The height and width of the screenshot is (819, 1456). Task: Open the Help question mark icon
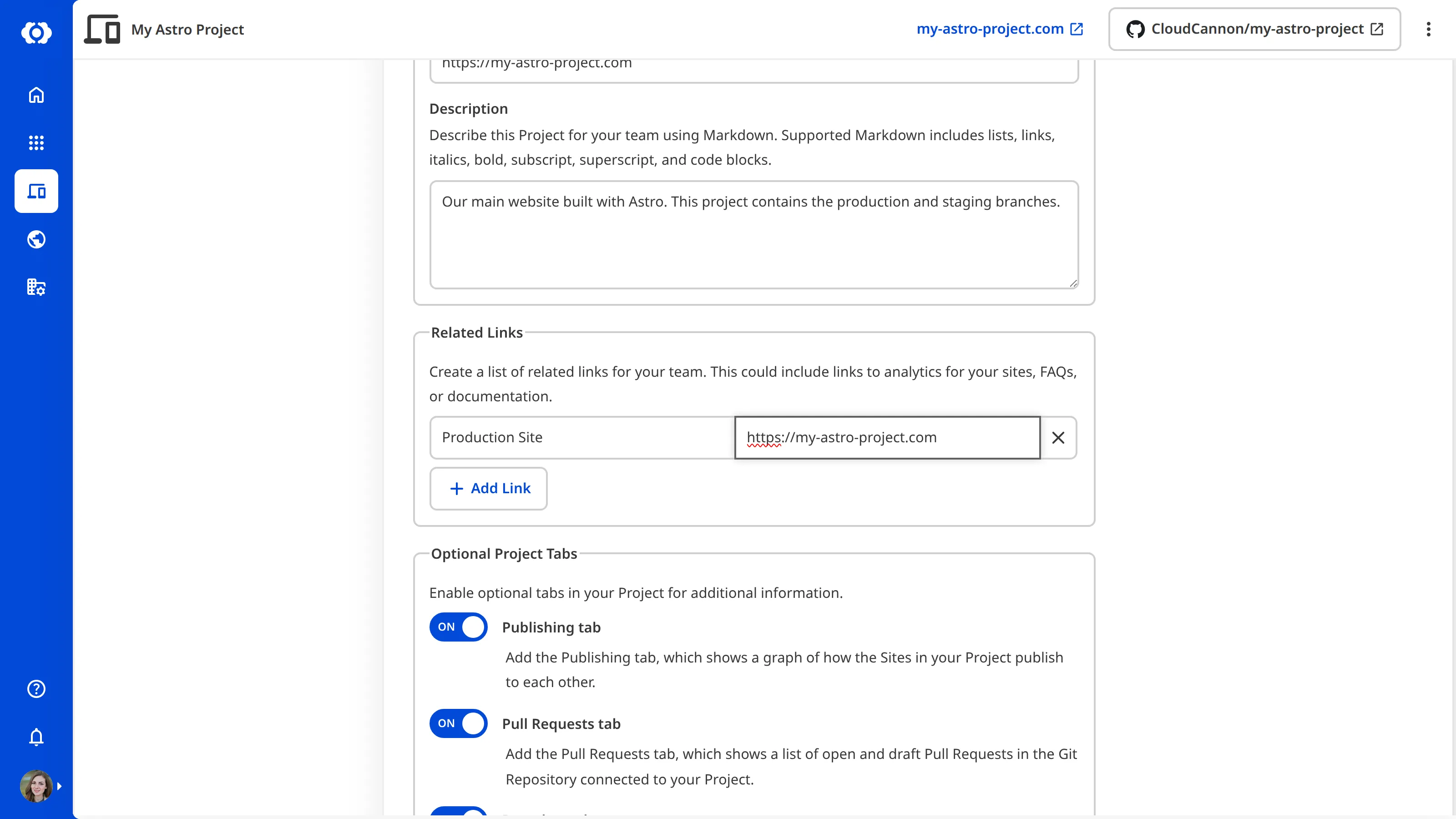(36, 688)
